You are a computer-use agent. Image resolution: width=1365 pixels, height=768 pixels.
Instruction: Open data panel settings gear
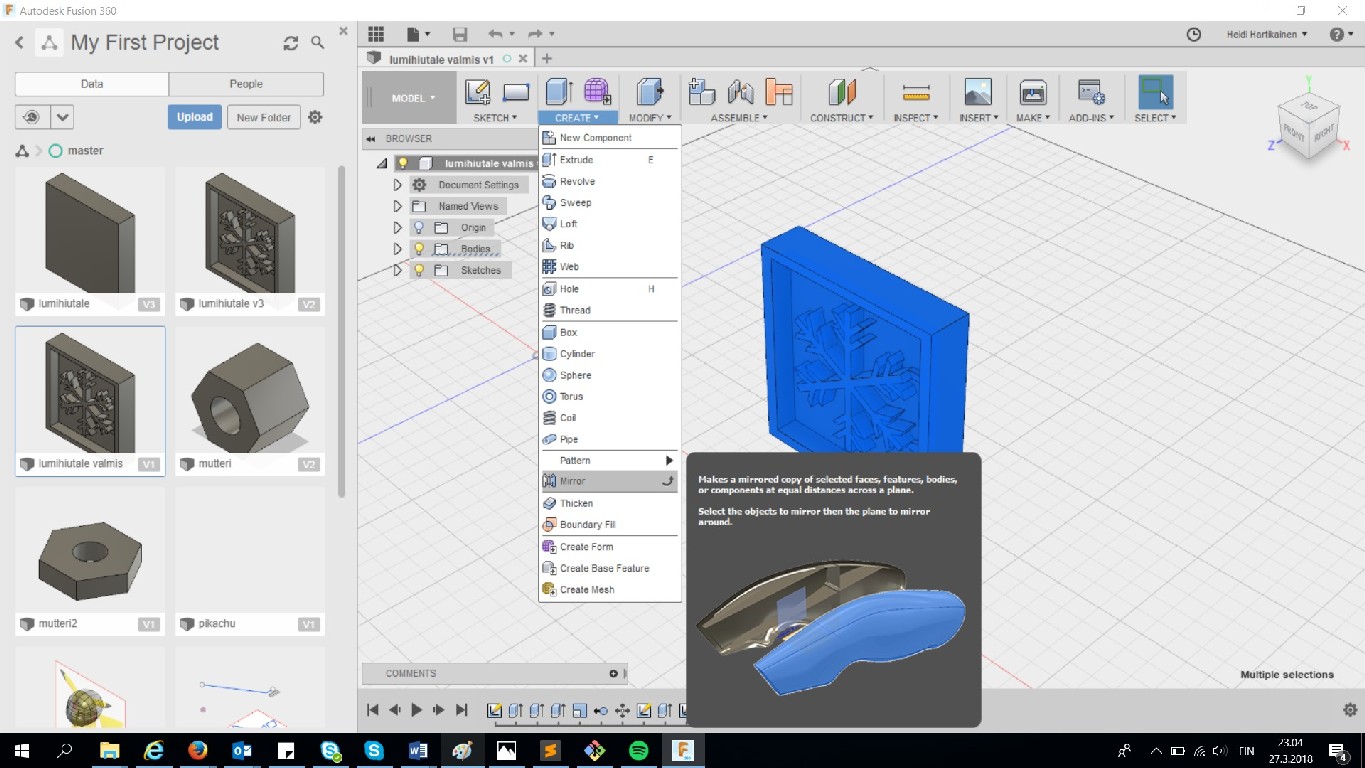coord(315,117)
